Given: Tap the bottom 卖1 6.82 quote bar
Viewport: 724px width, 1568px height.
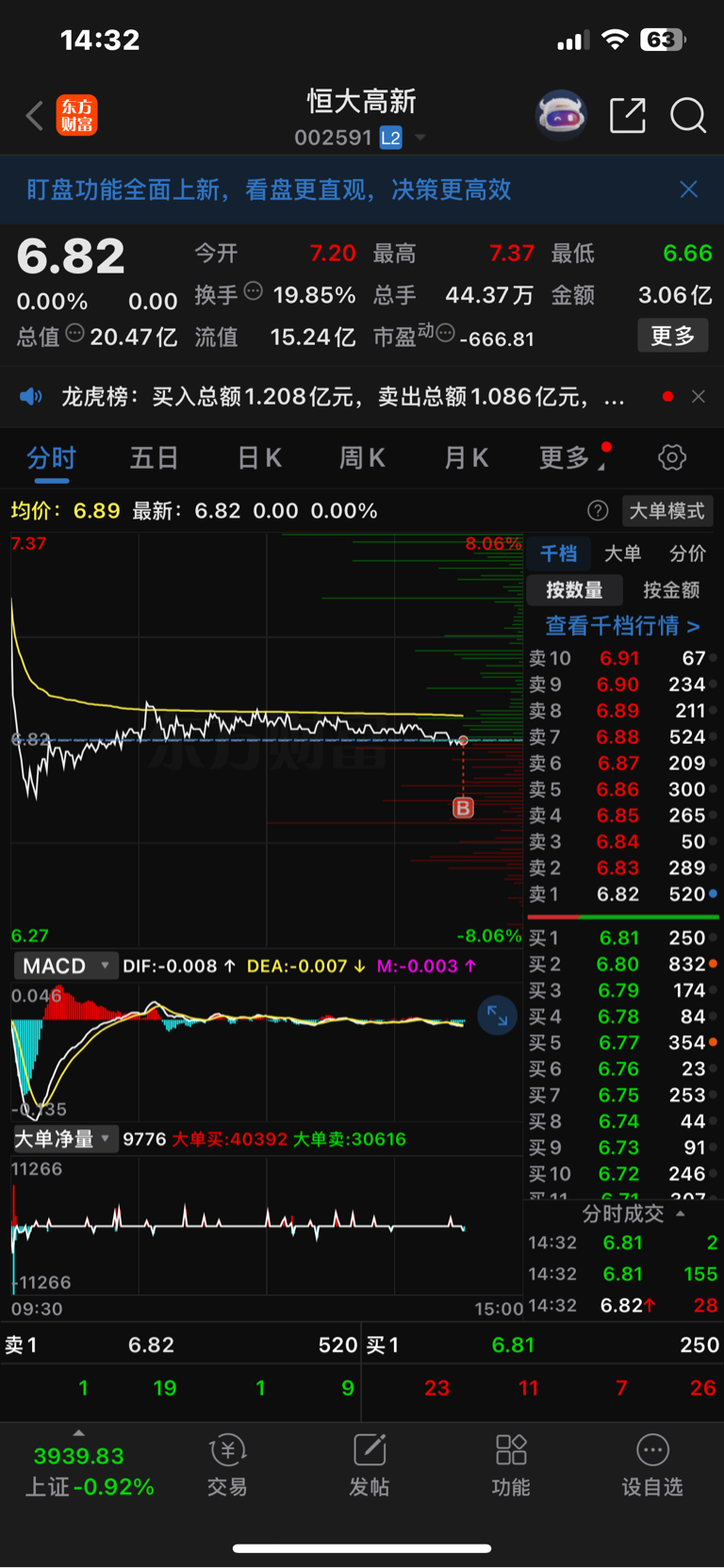Looking at the screenshot, I should pos(181,1345).
